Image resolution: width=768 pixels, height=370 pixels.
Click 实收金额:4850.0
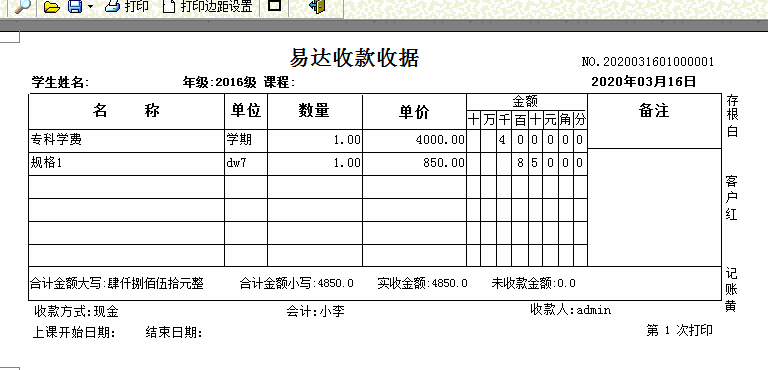422,283
